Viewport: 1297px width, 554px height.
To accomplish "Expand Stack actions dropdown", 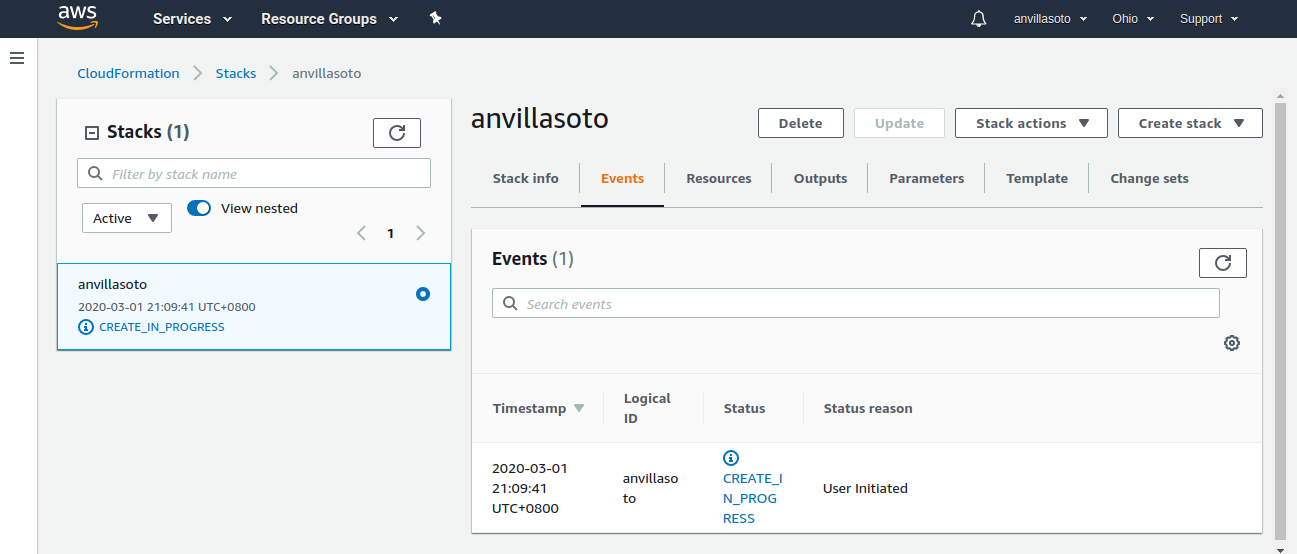I will coord(1031,123).
